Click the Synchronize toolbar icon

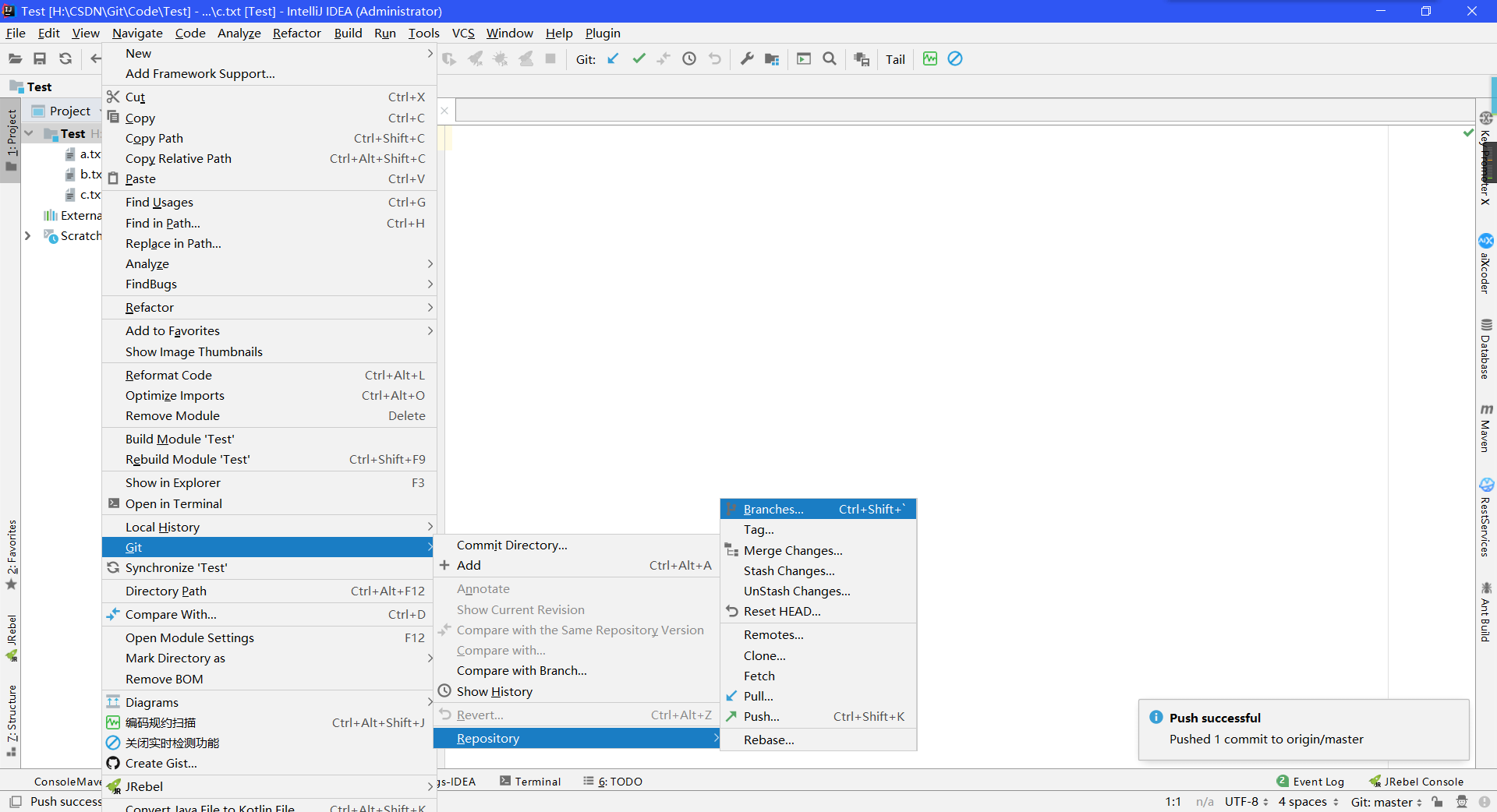click(x=65, y=59)
